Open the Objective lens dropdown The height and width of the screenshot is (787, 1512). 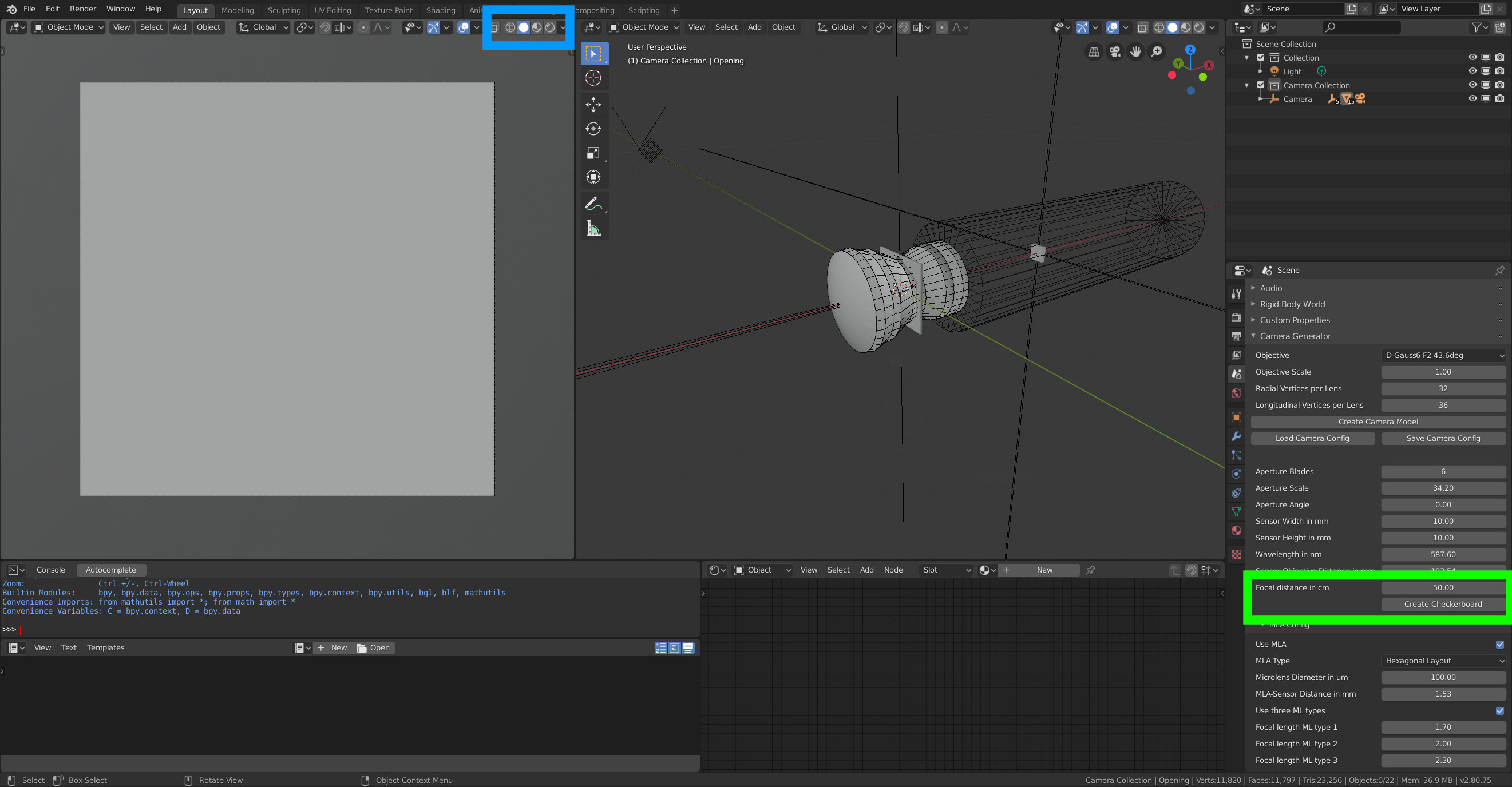pos(1443,355)
